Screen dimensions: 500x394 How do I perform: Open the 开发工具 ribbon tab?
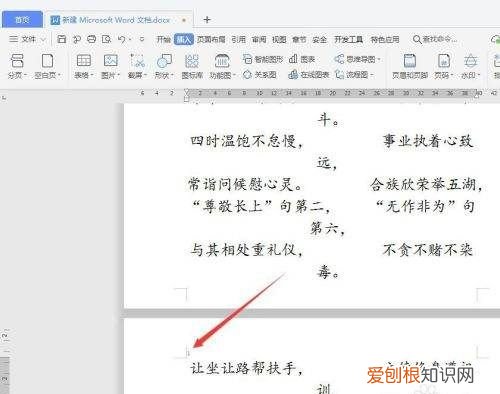click(x=348, y=40)
